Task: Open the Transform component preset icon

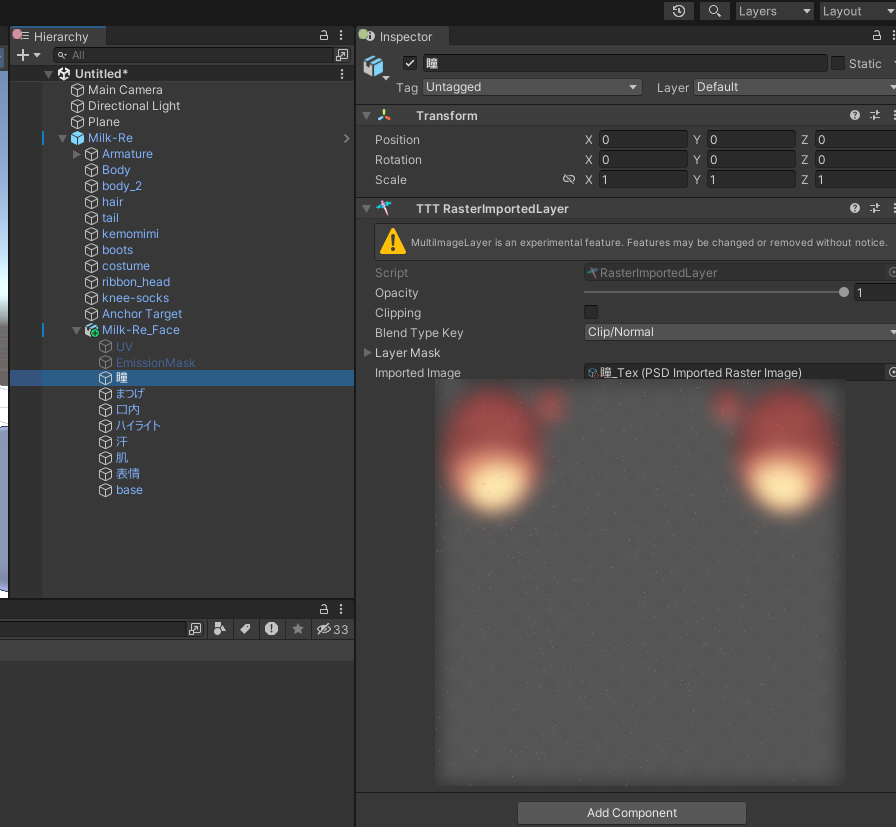Action: tap(875, 116)
